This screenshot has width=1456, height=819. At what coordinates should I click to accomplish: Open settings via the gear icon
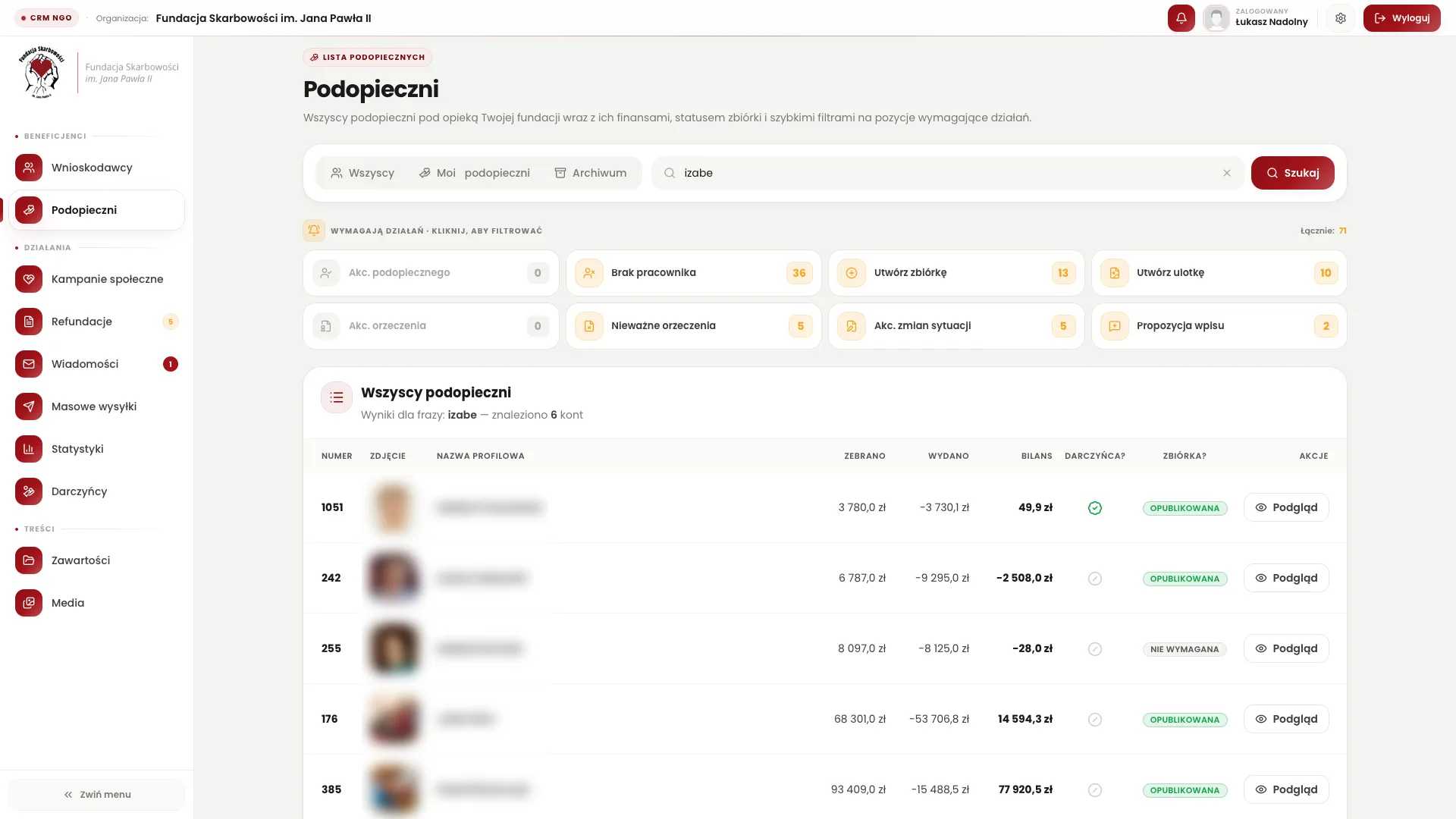pyautogui.click(x=1341, y=18)
